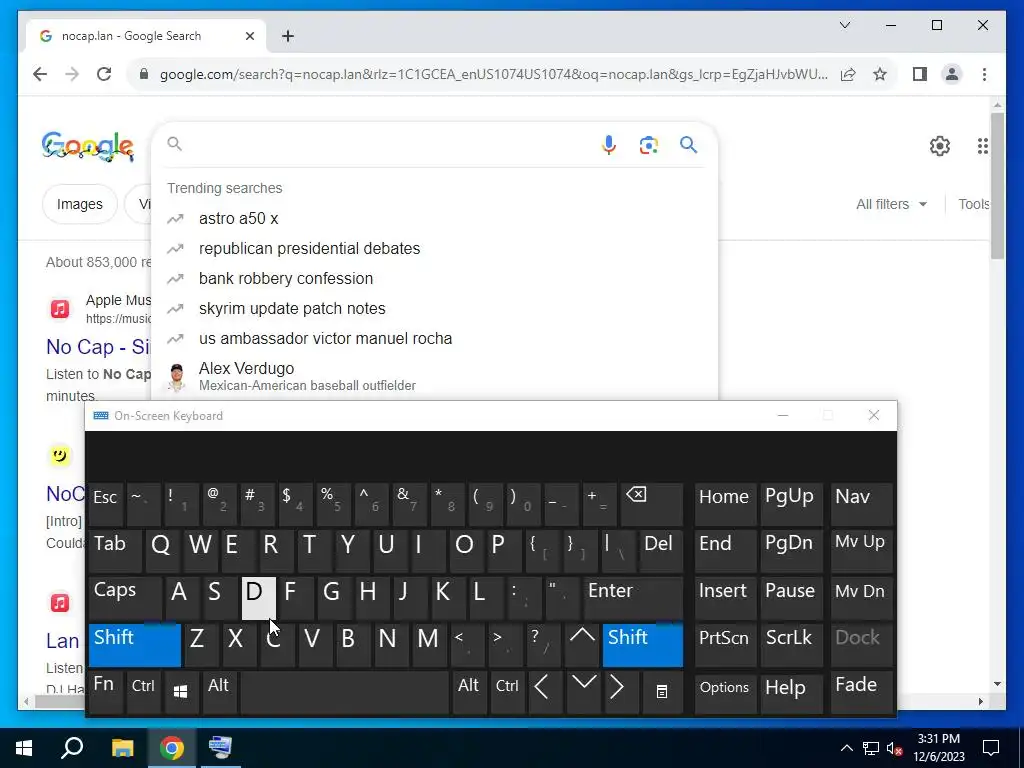
Task: Tap the context menu key on keyboard
Action: [x=662, y=692]
